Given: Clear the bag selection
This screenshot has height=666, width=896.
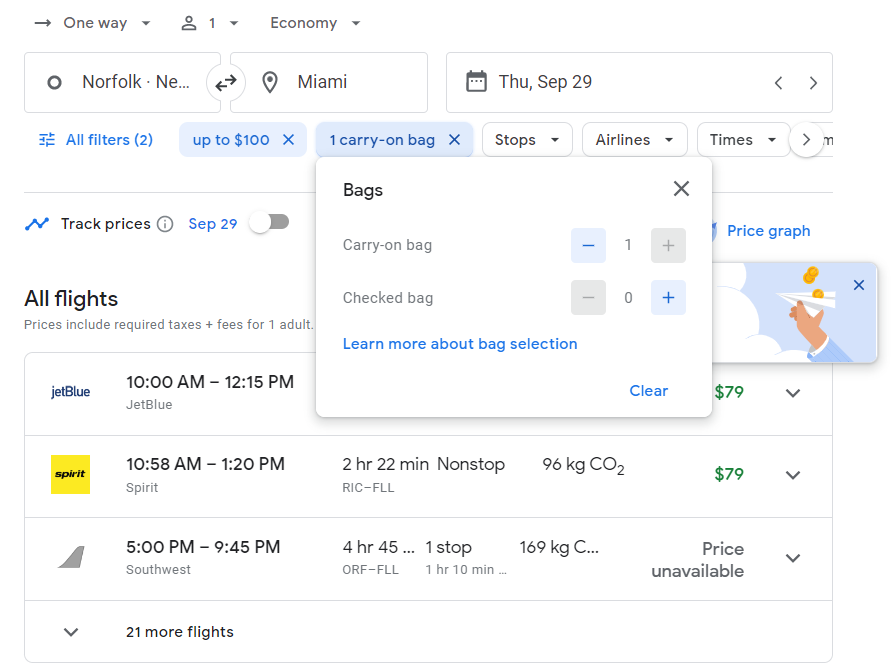Looking at the screenshot, I should click(649, 391).
